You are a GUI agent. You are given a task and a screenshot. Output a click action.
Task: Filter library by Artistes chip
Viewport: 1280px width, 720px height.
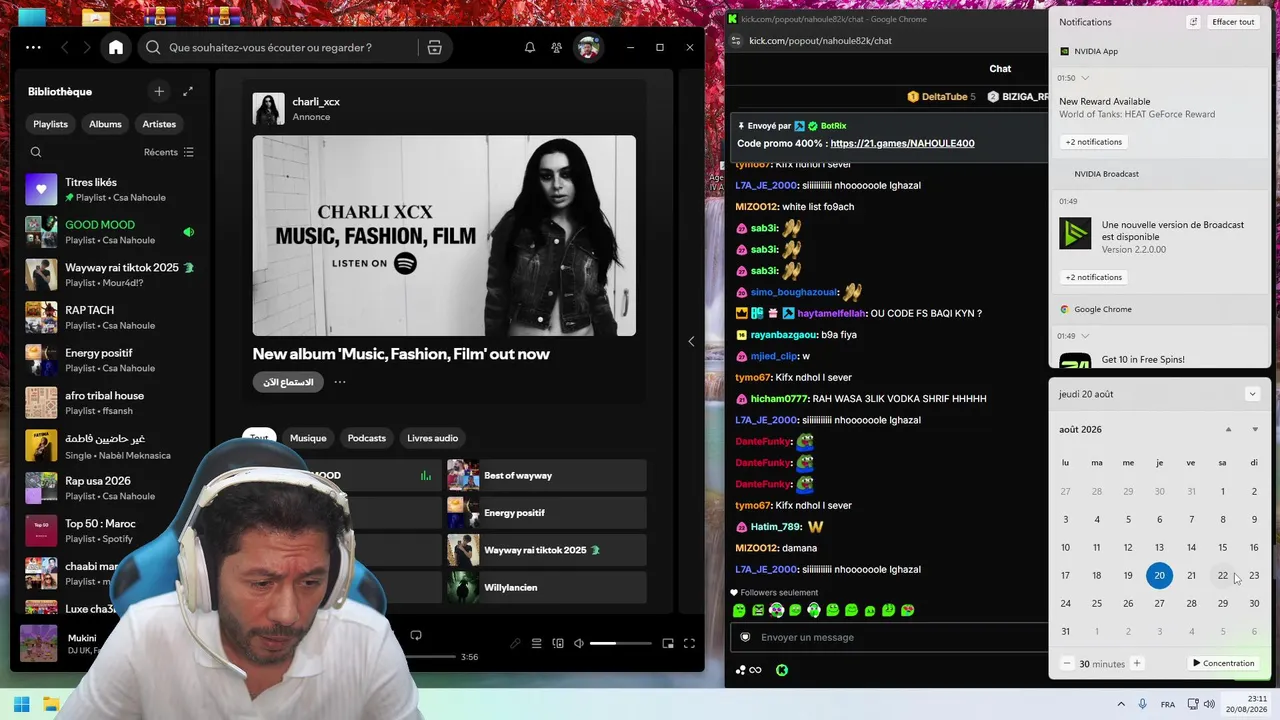pos(159,124)
